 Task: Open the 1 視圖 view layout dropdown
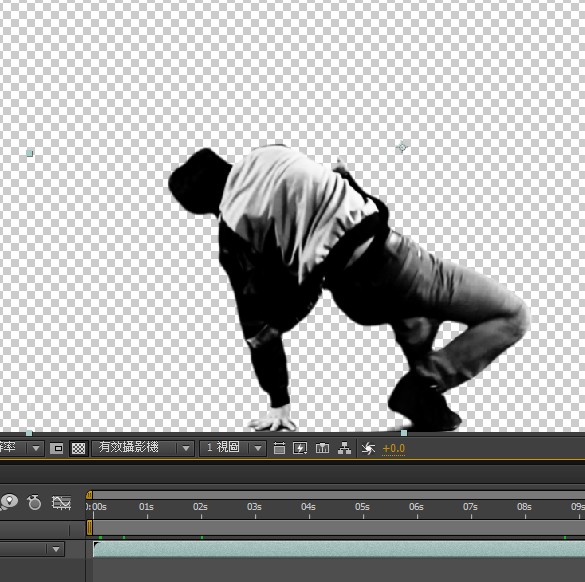233,448
